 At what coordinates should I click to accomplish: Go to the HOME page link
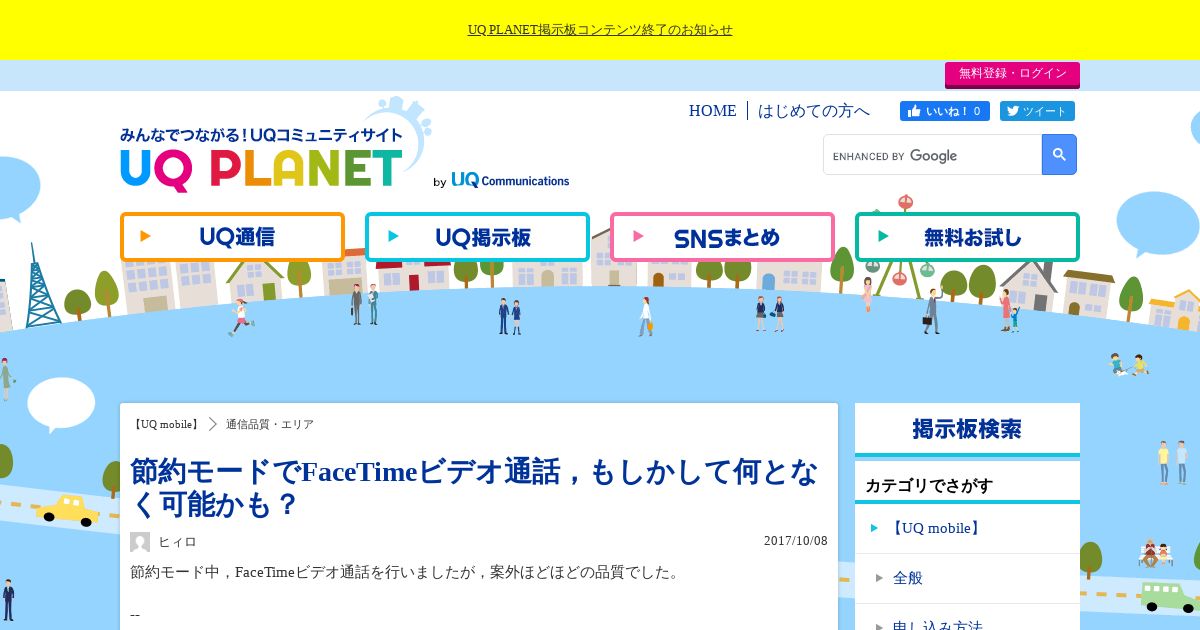coord(712,111)
